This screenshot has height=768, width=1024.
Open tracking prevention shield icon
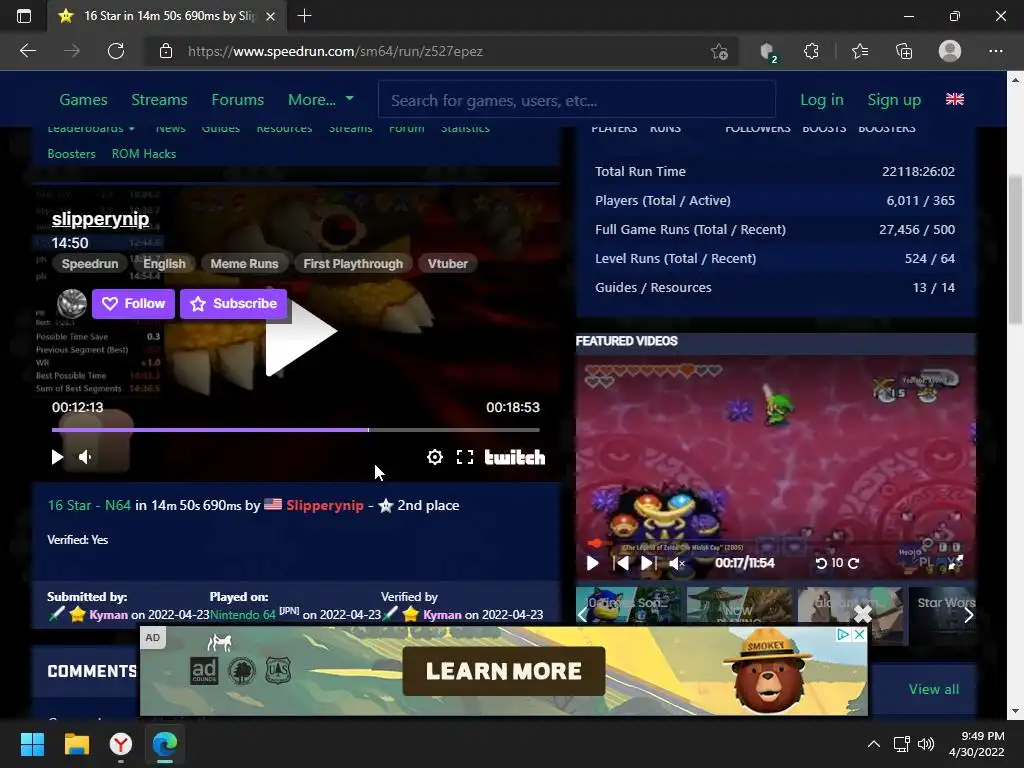click(x=768, y=51)
